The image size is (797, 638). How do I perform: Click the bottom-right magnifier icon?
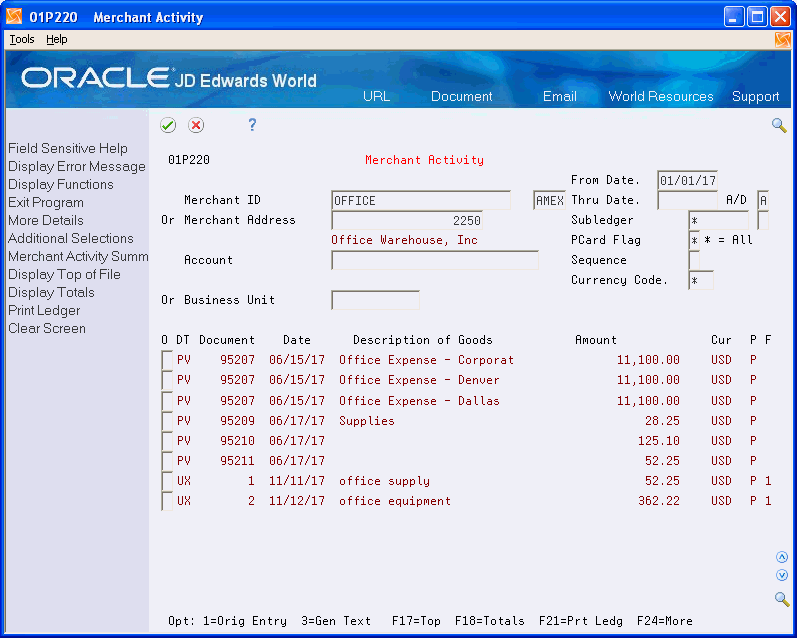[782, 599]
